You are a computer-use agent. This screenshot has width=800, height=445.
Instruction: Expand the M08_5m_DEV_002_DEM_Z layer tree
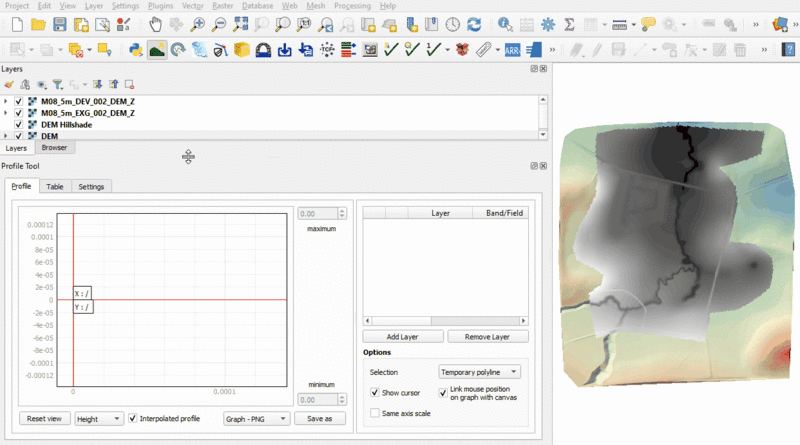click(6, 101)
